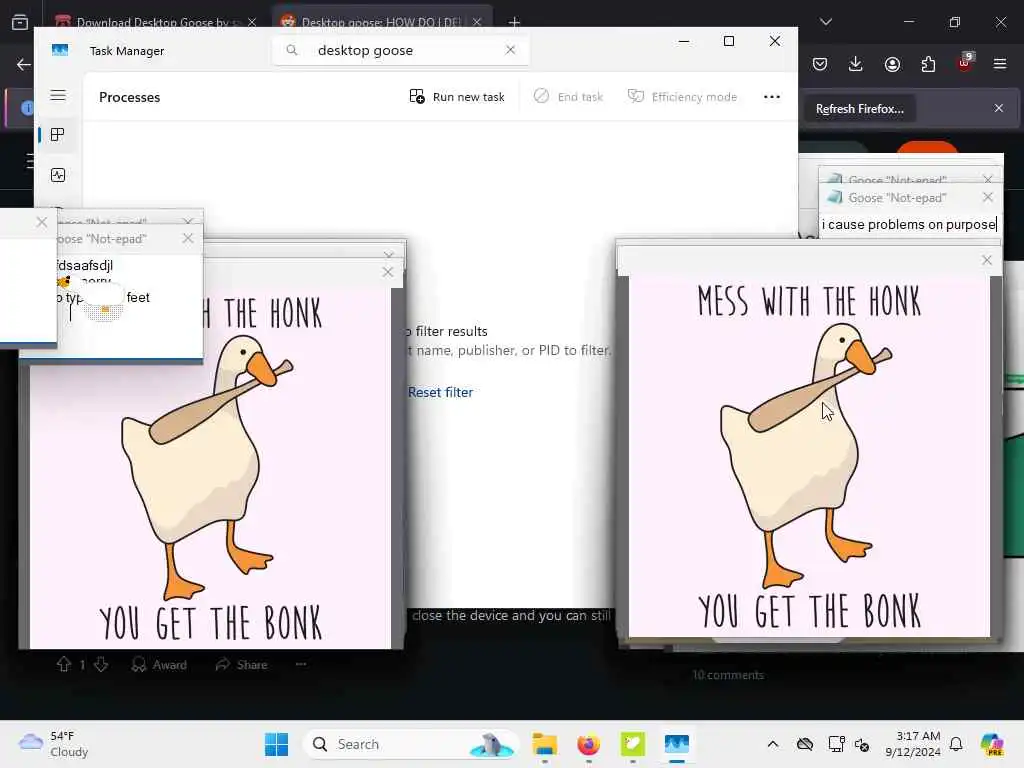The width and height of the screenshot is (1024, 768).
Task: Open Firefox list all tabs chevron
Action: (826, 22)
